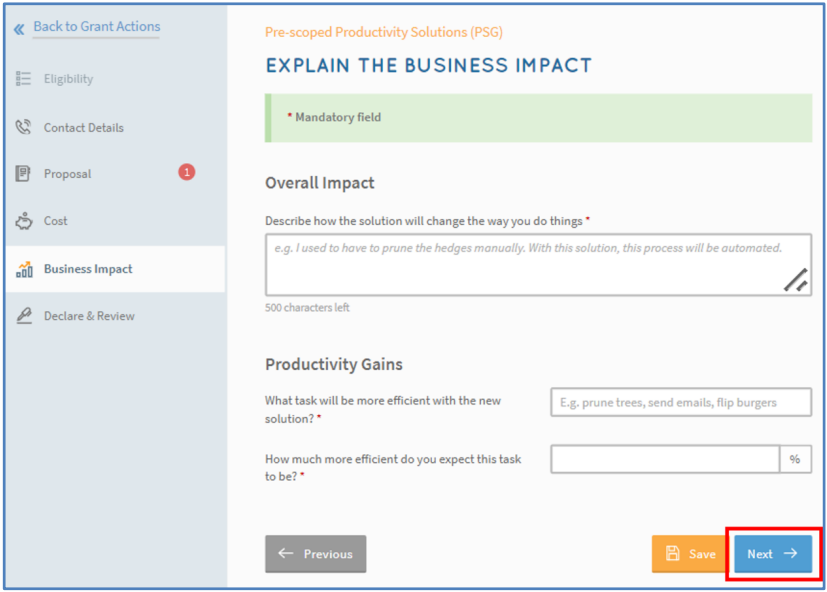The height and width of the screenshot is (592, 827).
Task: Click the percentage efficiency input box
Action: click(665, 459)
